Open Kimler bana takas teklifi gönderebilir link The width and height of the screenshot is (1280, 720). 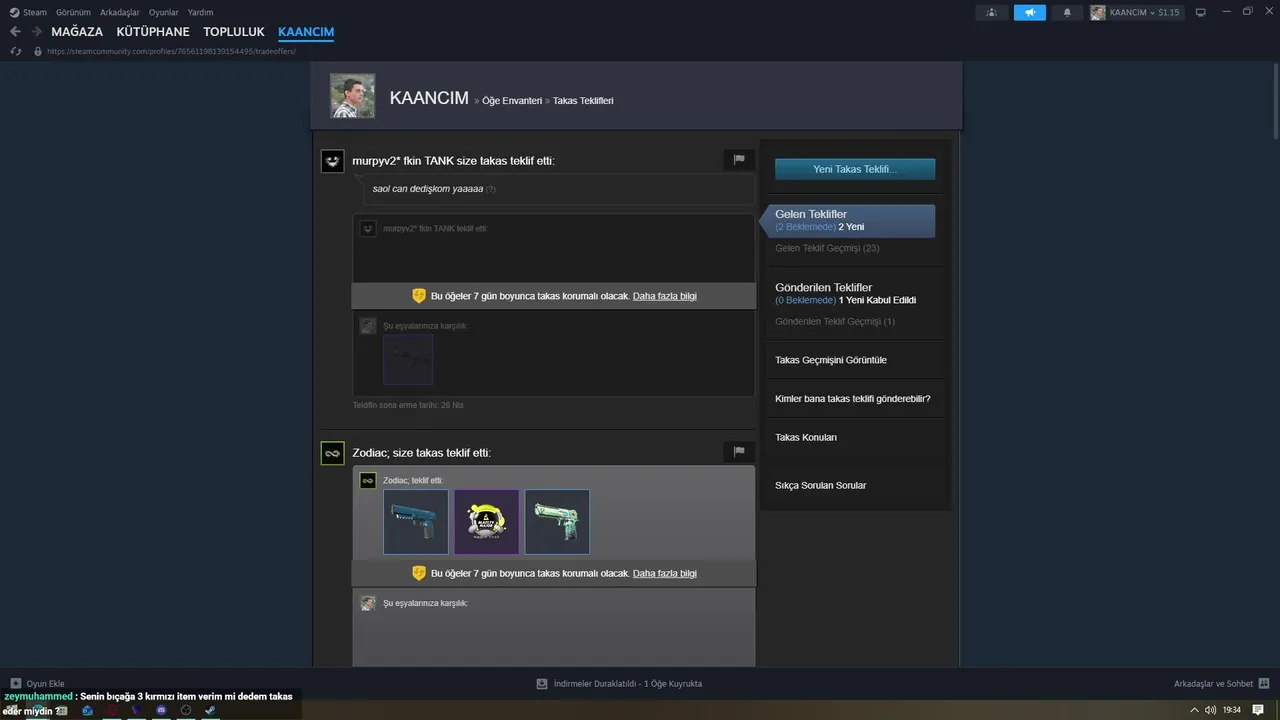coord(853,399)
